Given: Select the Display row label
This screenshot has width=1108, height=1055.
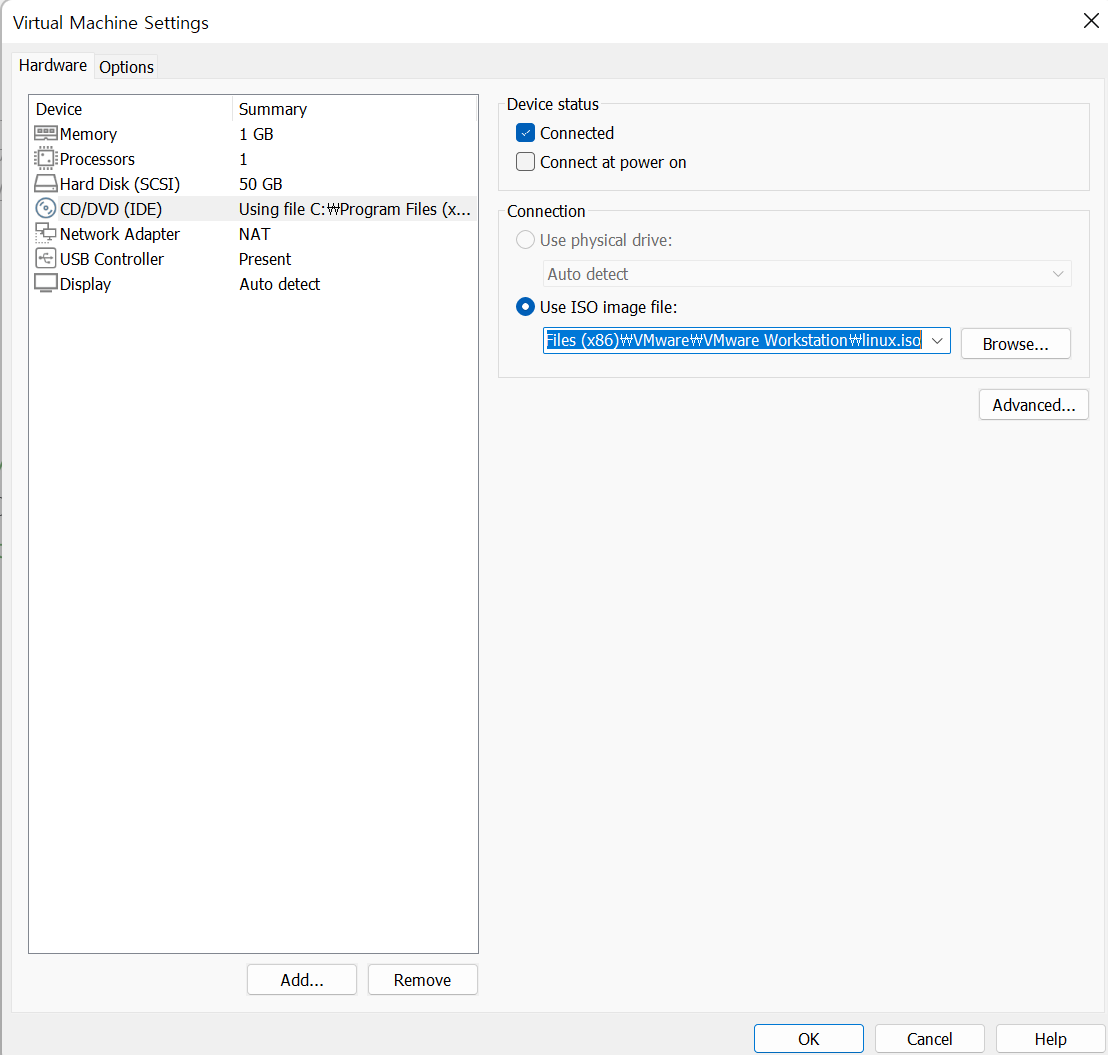Looking at the screenshot, I should (86, 284).
